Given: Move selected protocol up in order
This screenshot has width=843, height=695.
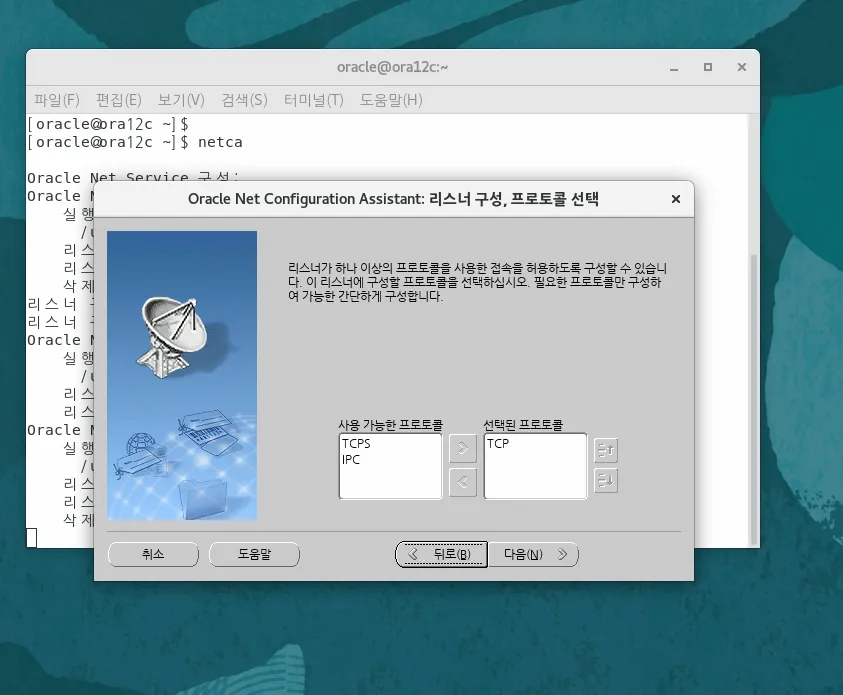Looking at the screenshot, I should (x=606, y=450).
